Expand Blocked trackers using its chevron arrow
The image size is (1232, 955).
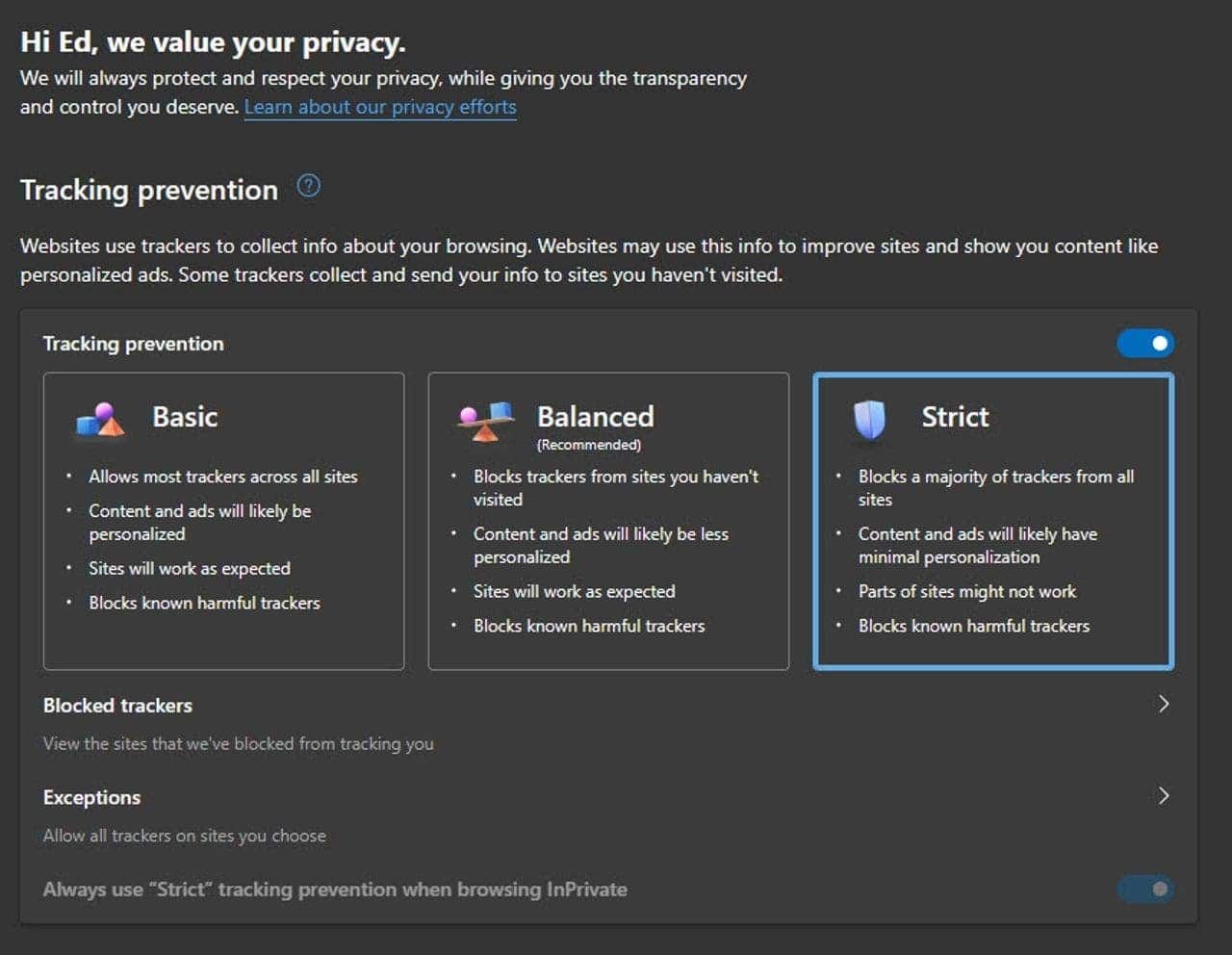pos(1163,704)
